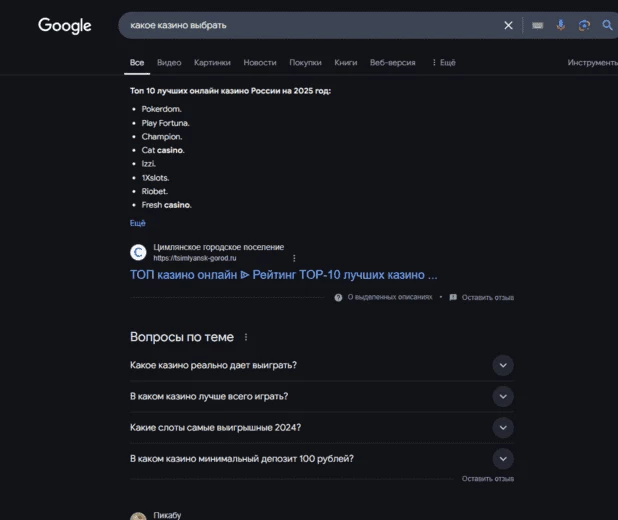The image size is (618, 520).
Task: Open Google Lens image search icon
Action: (x=584, y=25)
